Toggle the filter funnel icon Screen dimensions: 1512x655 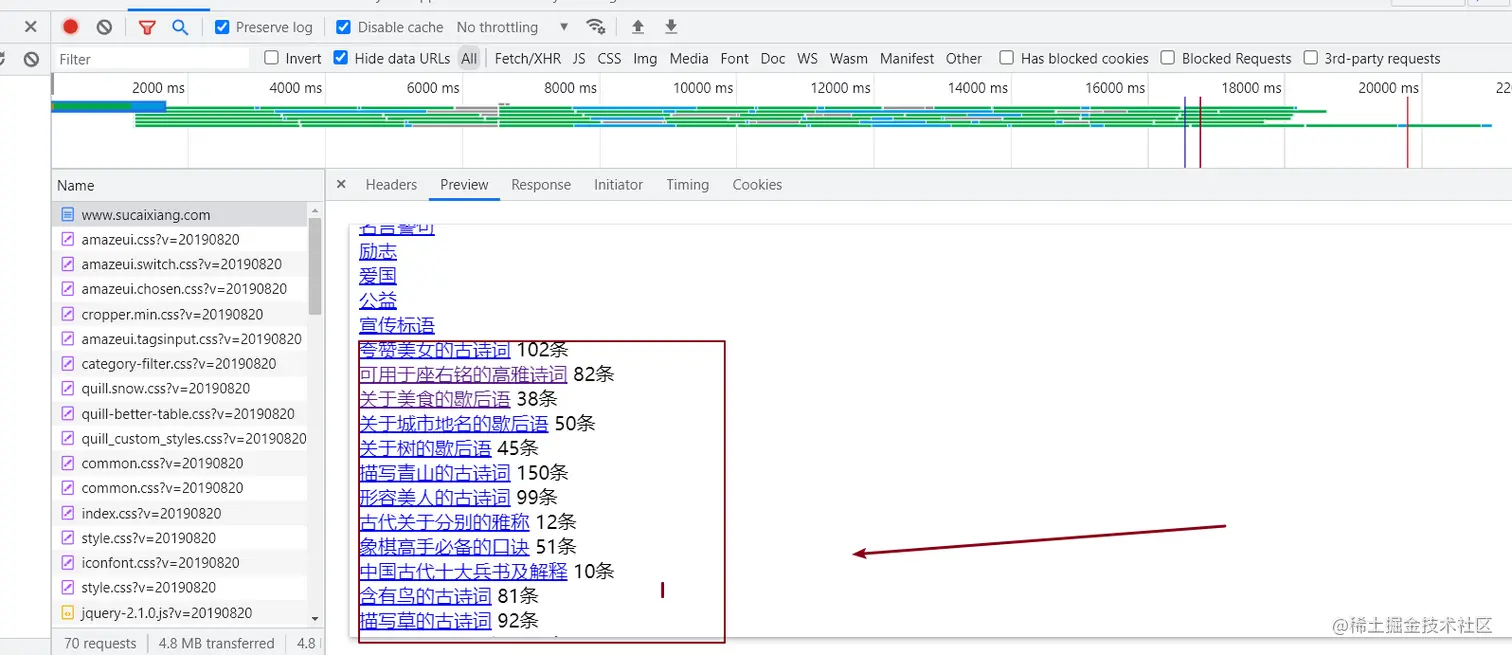click(147, 27)
